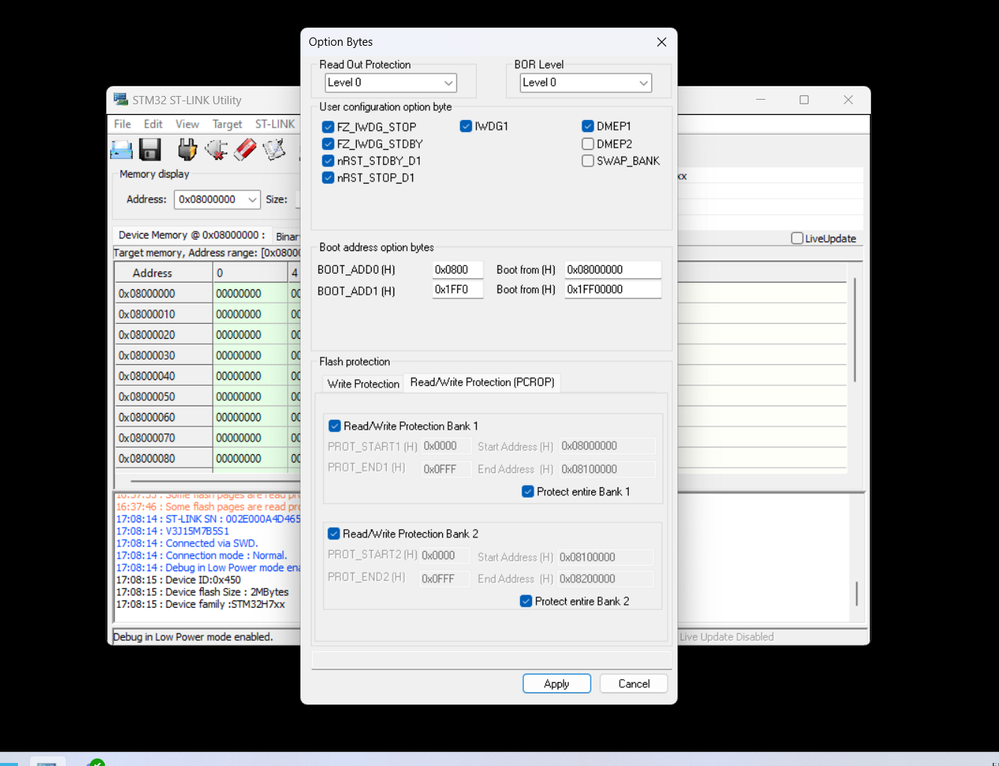Click the Full chip erase eraser icon
The image size is (999, 766).
[245, 150]
